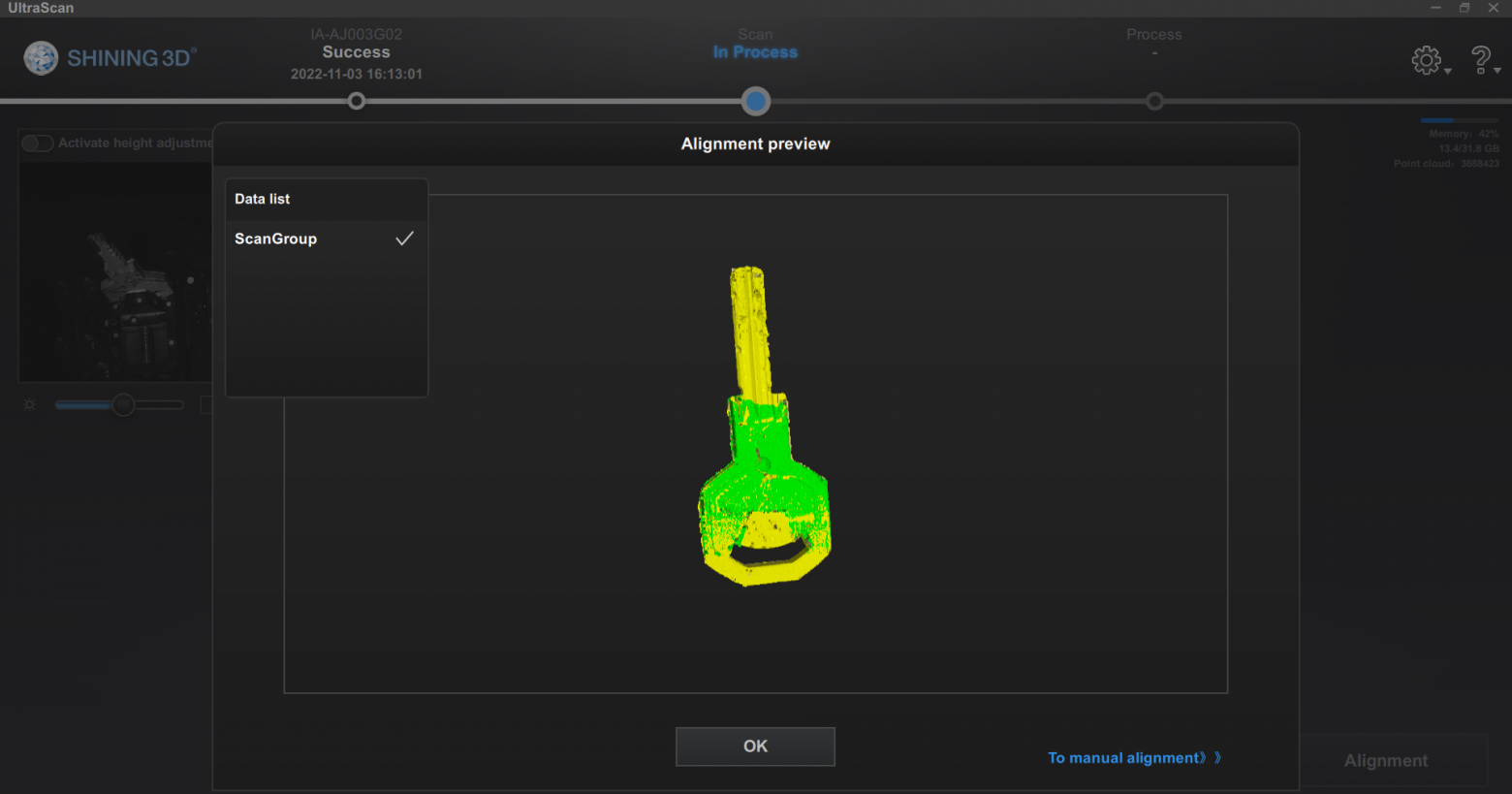Tick the checkbox beside the brightness slider
The image size is (1512, 794).
pos(205,404)
